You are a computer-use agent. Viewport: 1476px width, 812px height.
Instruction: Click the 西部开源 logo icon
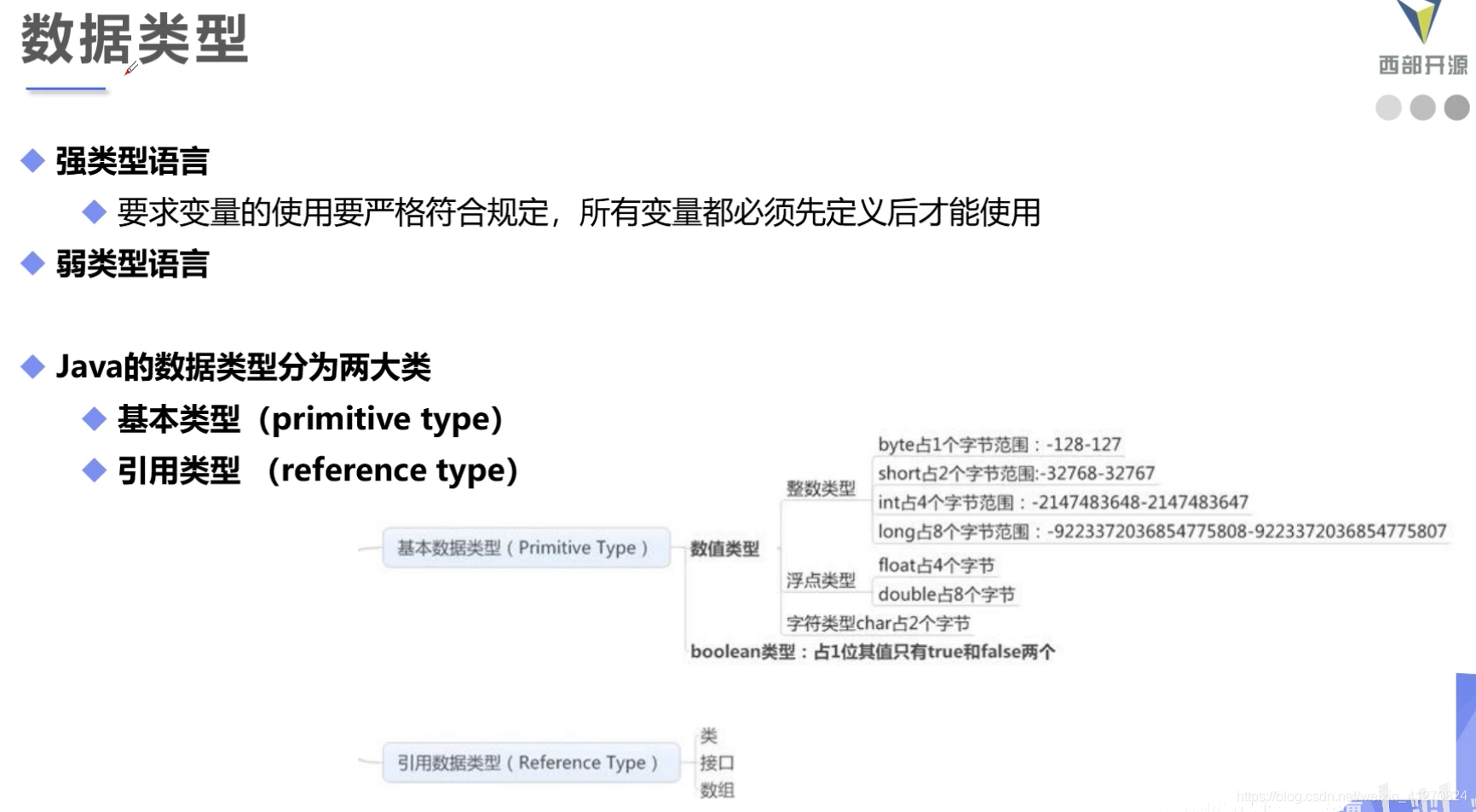(1420, 21)
